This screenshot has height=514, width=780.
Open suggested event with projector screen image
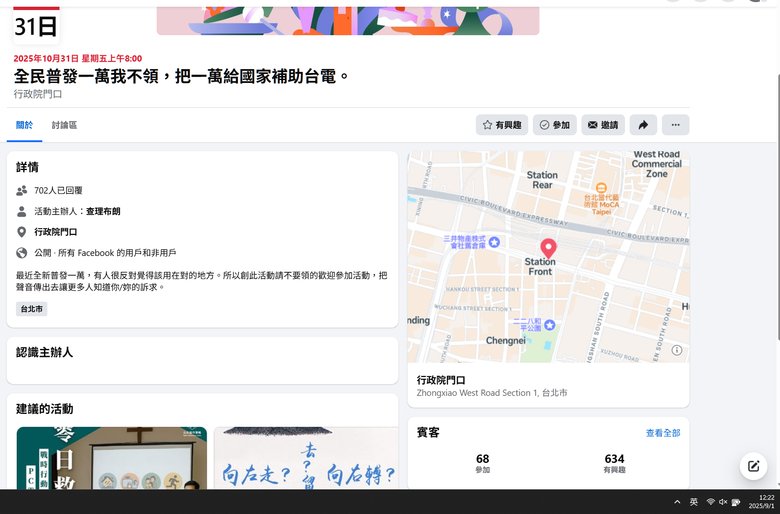(x=111, y=458)
